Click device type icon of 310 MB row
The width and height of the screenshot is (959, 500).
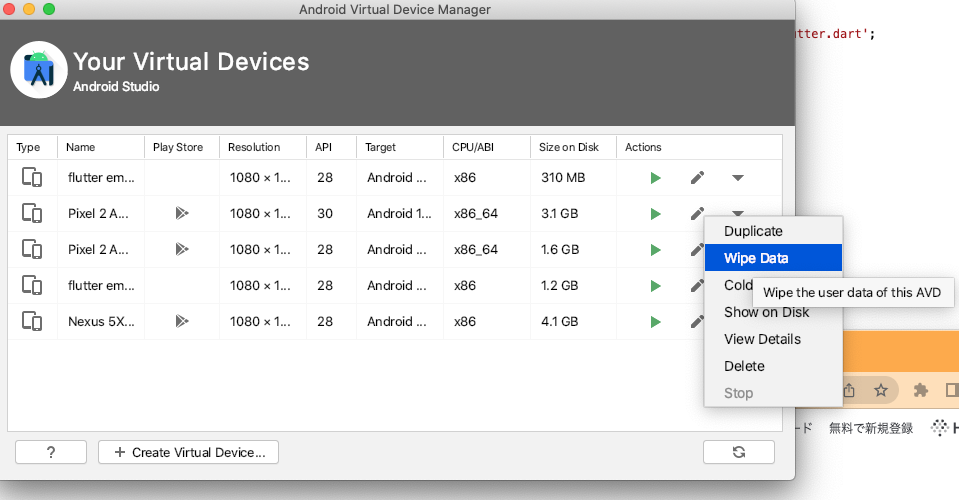pos(32,177)
